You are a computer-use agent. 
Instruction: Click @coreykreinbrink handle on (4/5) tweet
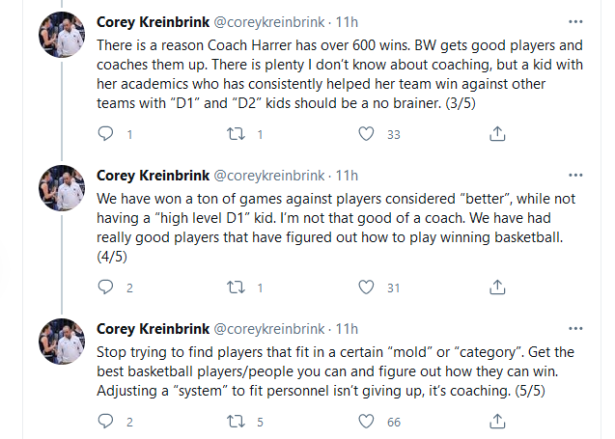268,173
